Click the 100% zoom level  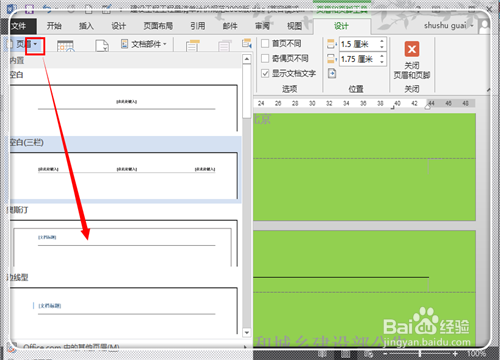(x=476, y=354)
